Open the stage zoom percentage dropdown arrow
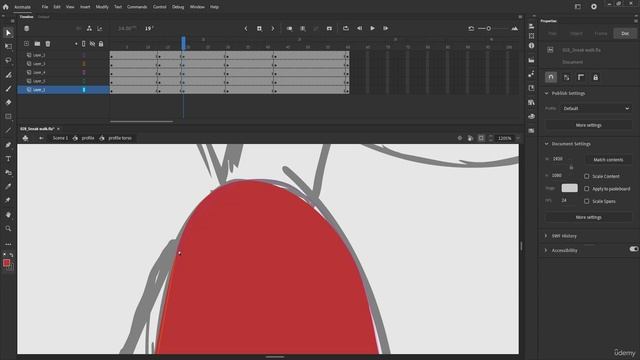This screenshot has width=640, height=360. [x=518, y=138]
